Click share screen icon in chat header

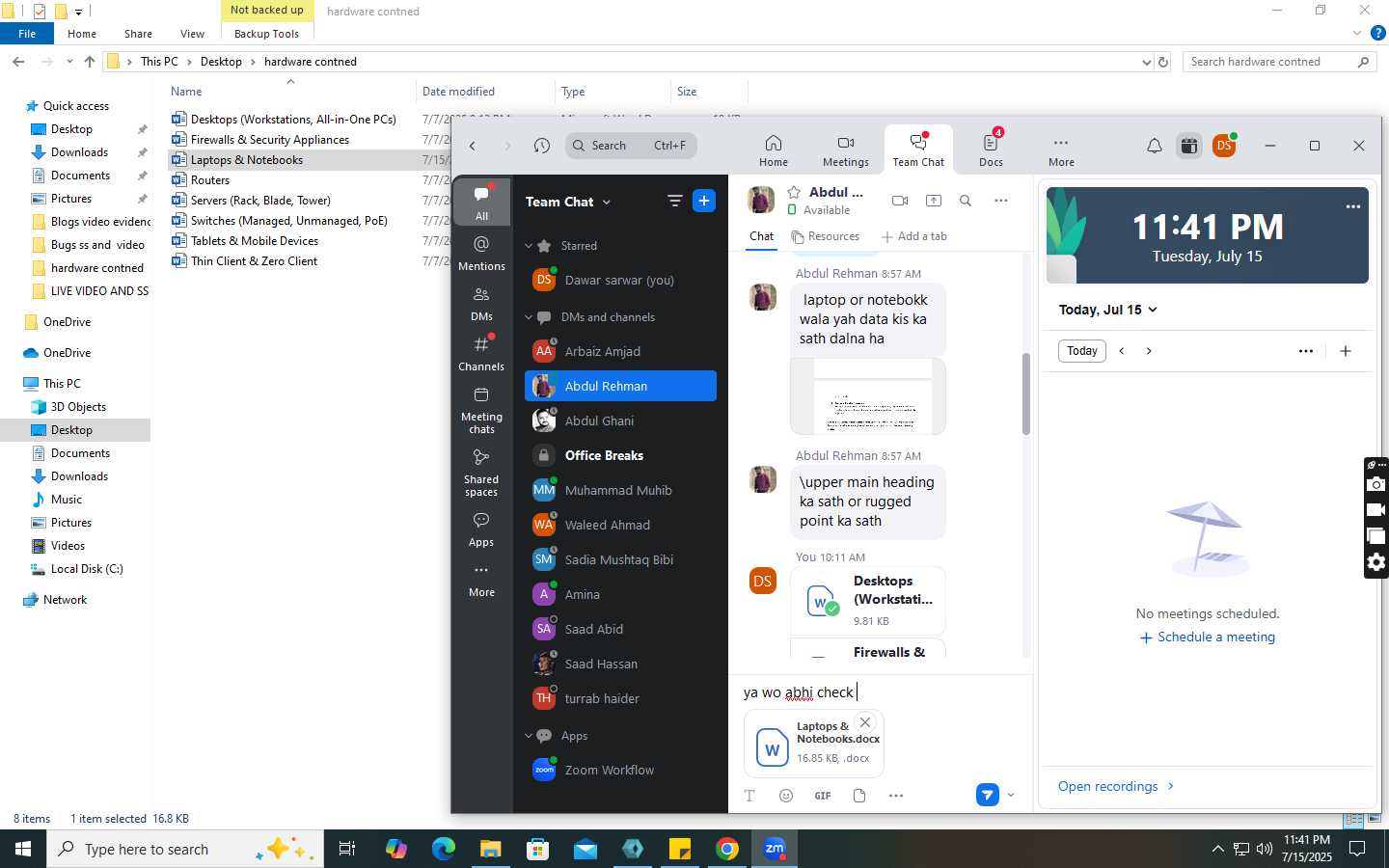coord(933,201)
